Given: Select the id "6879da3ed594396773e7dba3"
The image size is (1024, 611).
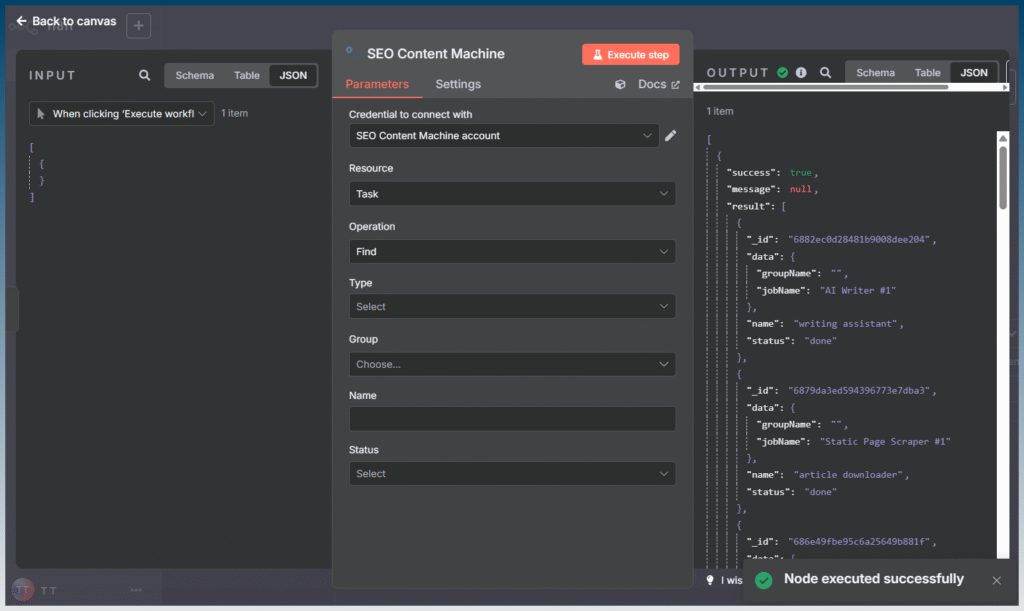Looking at the screenshot, I should [859, 390].
